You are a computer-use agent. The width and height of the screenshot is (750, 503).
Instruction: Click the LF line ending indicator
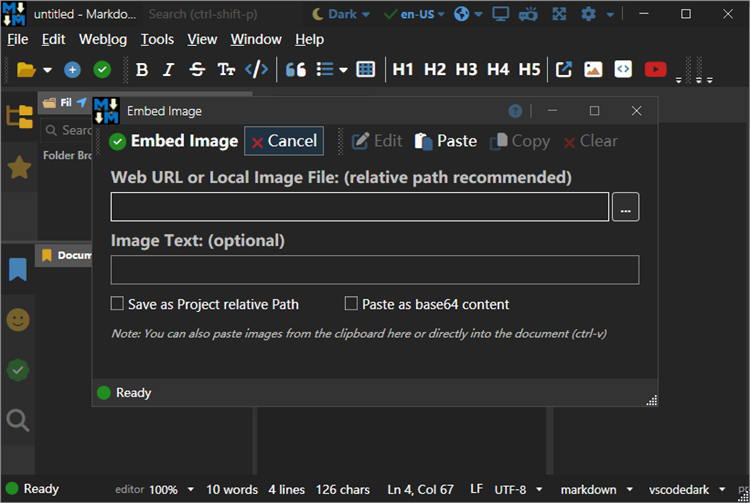pyautogui.click(x=476, y=489)
